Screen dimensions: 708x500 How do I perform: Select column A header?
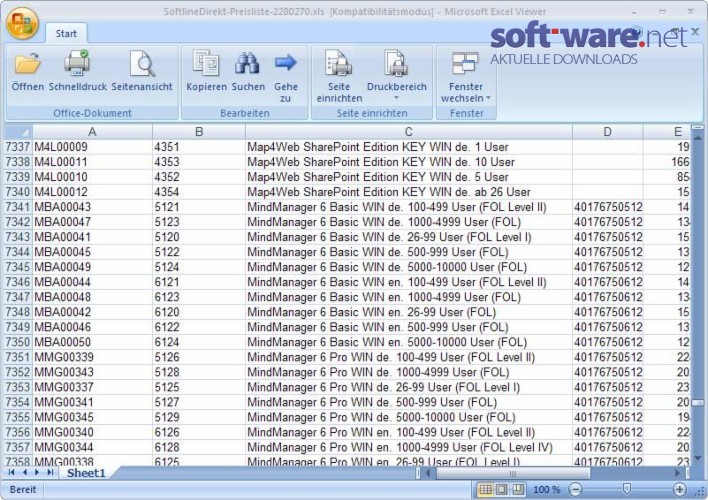point(92,131)
